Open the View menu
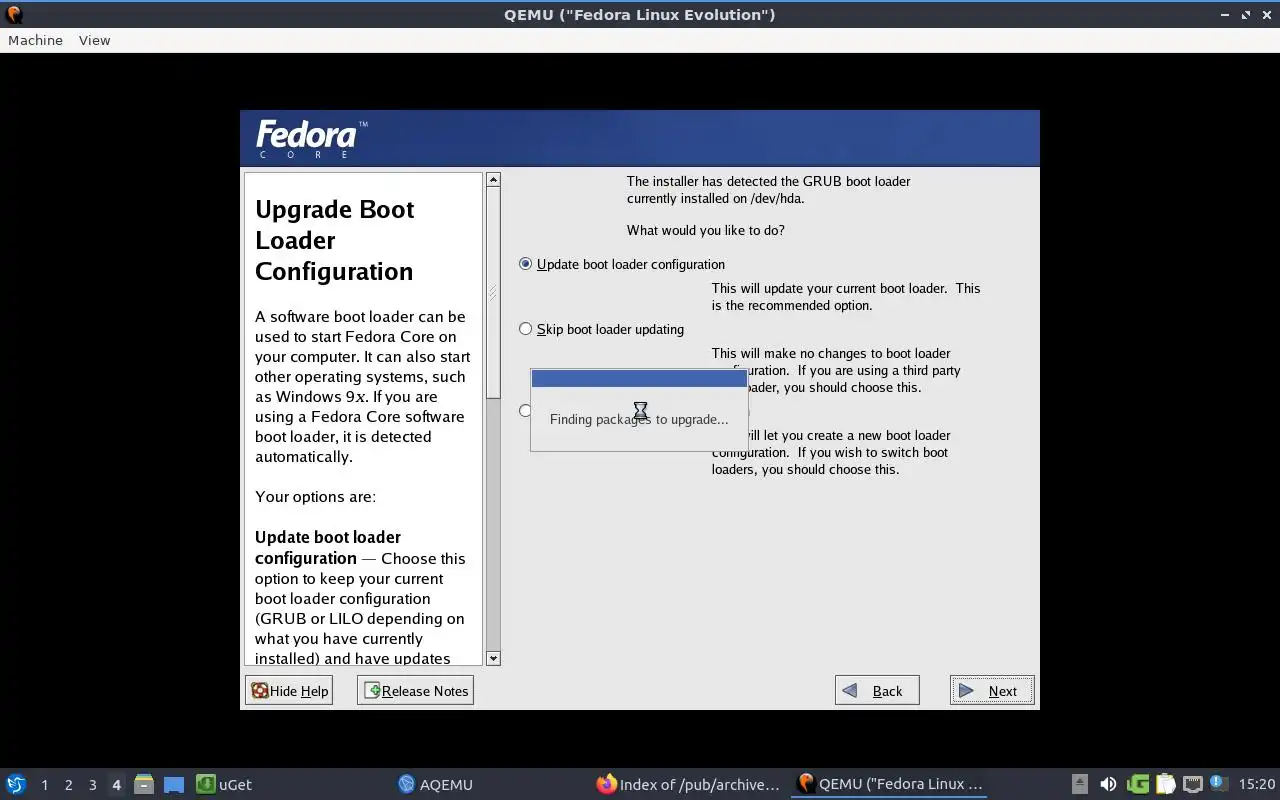 94,40
